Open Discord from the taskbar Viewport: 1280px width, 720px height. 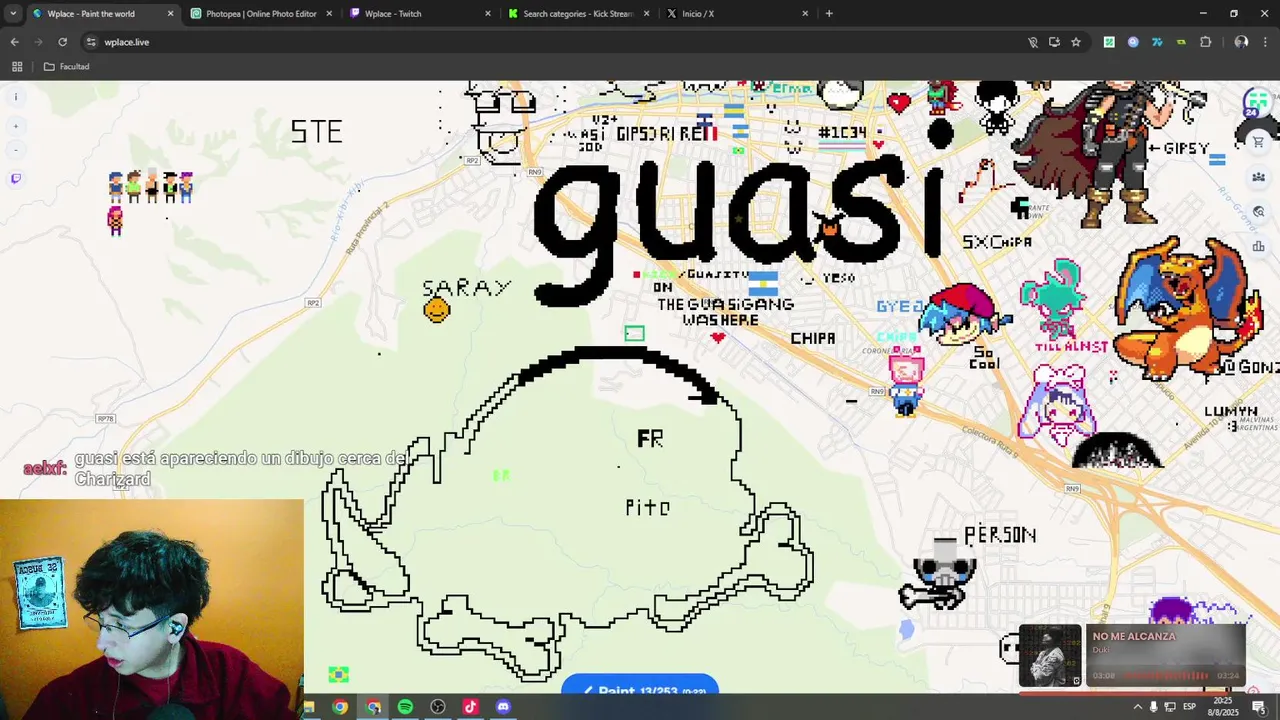[503, 707]
